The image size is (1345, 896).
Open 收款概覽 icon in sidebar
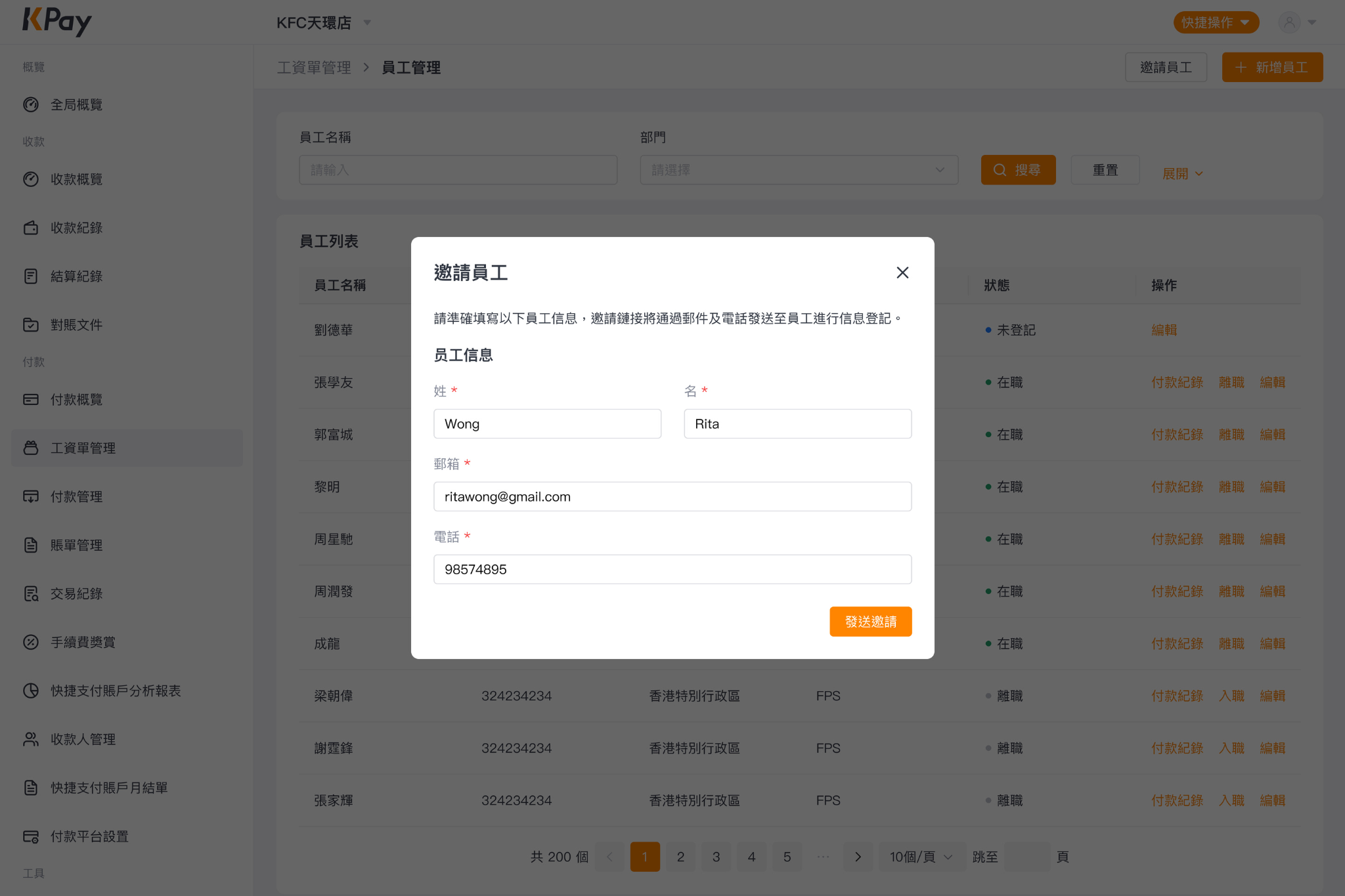click(31, 180)
